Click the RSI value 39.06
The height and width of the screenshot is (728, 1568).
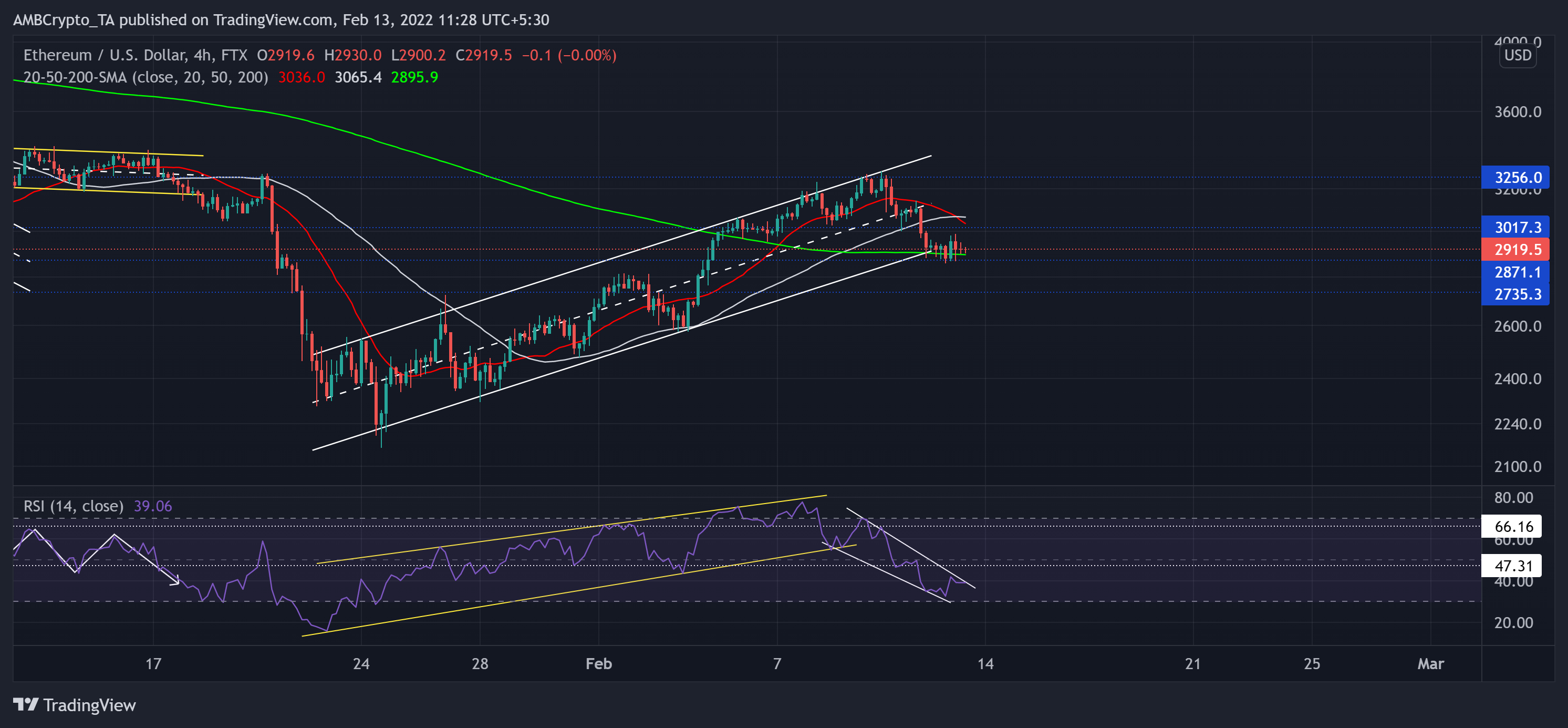click(x=153, y=506)
